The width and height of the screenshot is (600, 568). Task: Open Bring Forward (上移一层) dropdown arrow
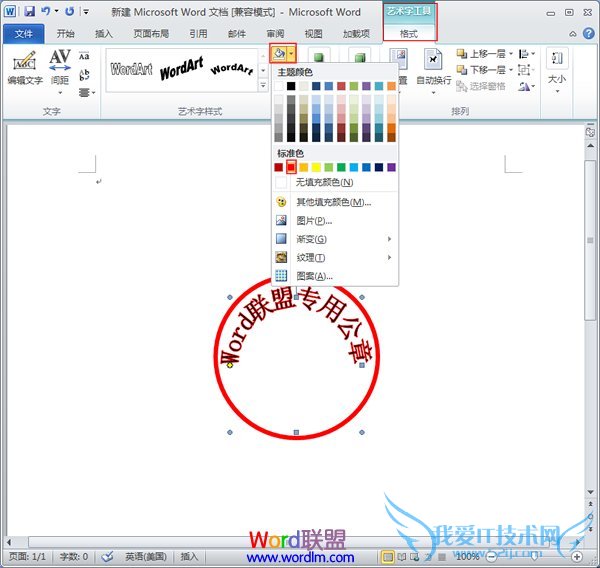(x=511, y=54)
